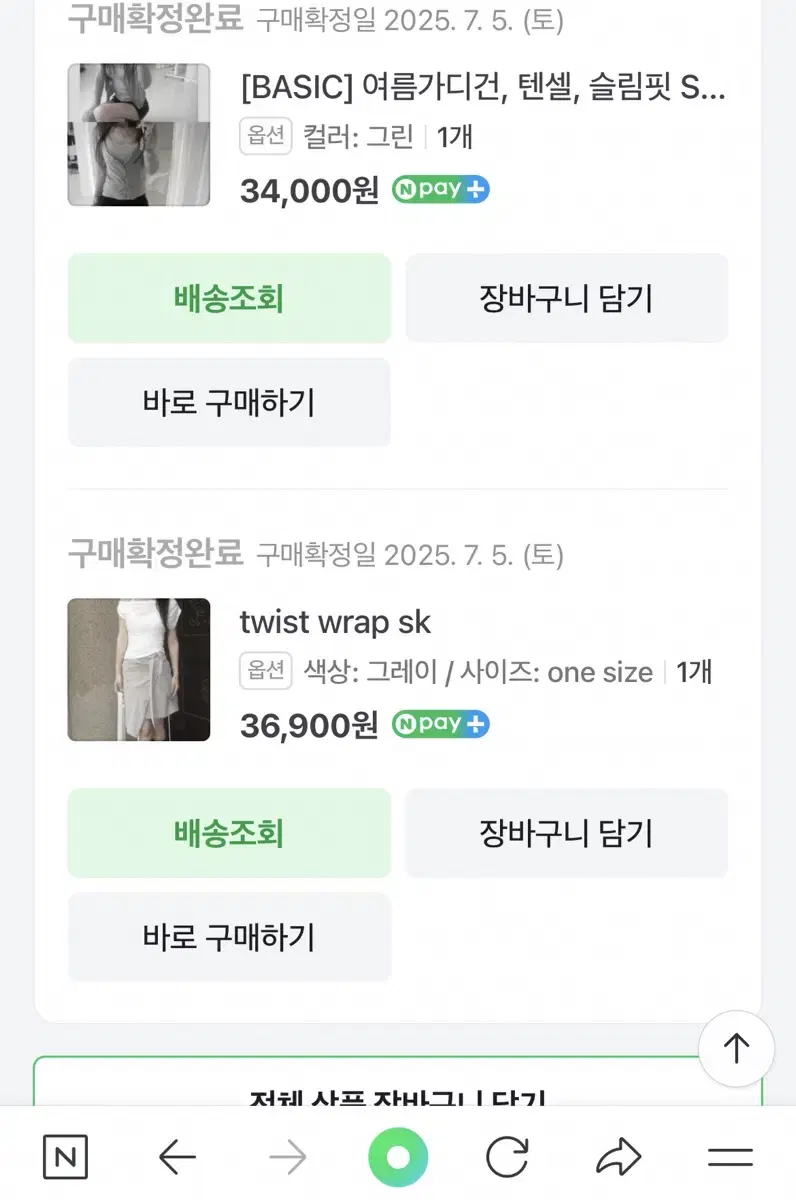This screenshot has height=1200, width=796.
Task: Tap Npay badge beside 36,900원
Action: (440, 725)
